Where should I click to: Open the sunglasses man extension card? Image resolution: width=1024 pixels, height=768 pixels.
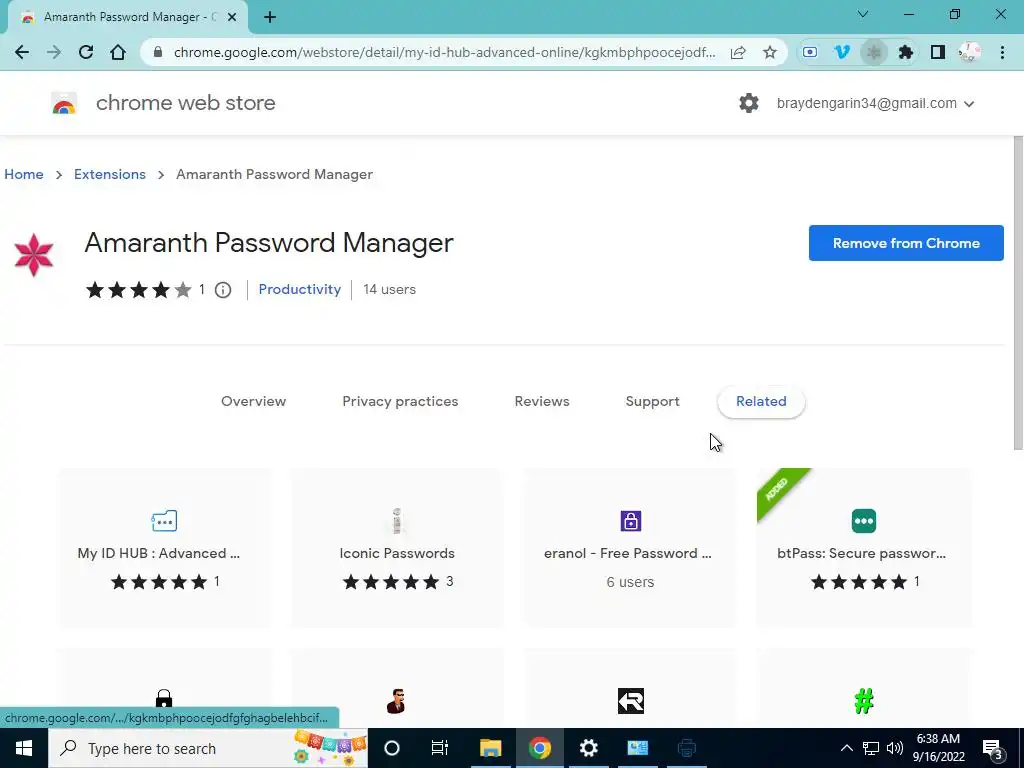point(397,688)
